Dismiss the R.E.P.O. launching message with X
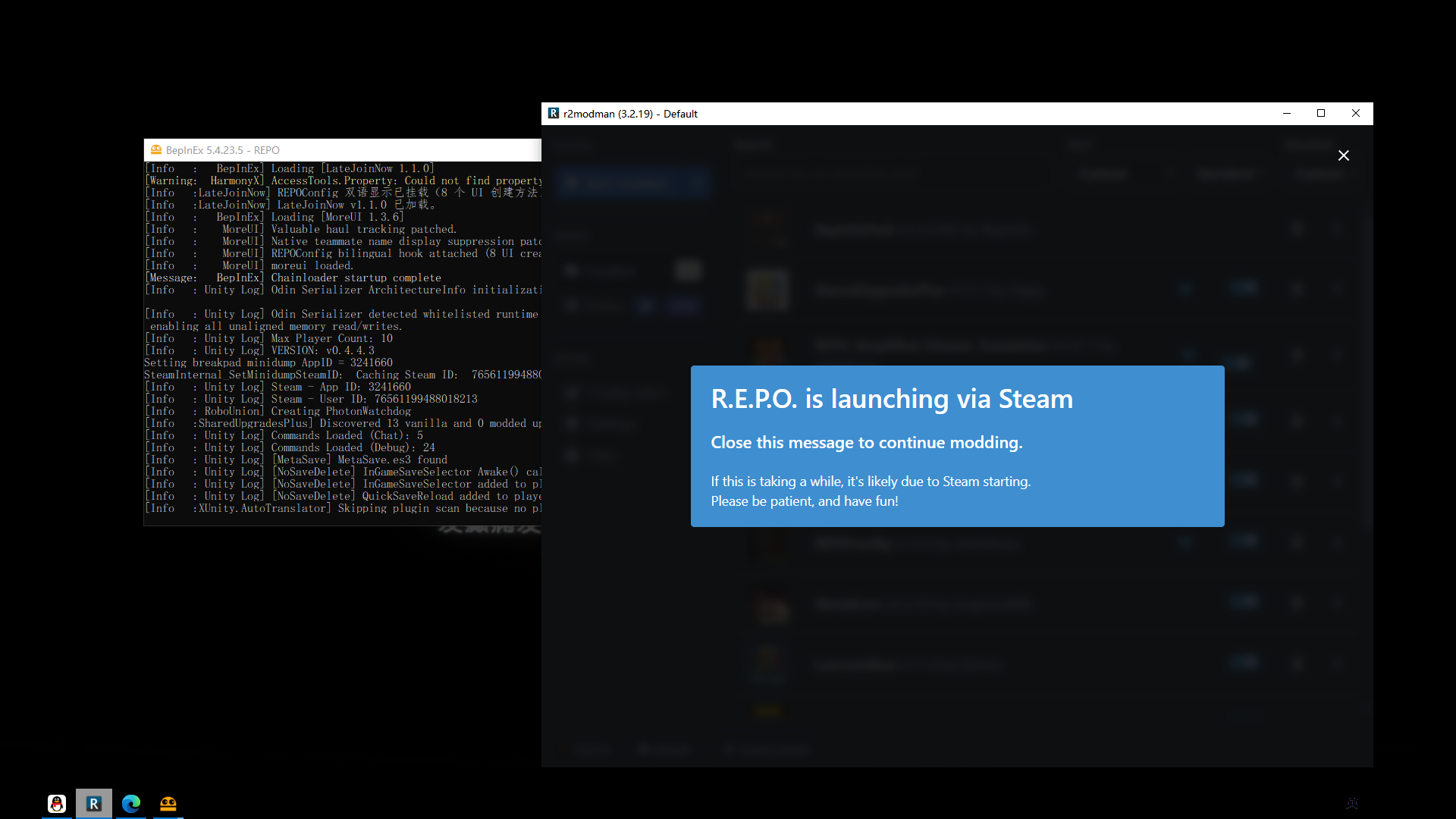Screen dimensions: 1456x819 click(1343, 155)
